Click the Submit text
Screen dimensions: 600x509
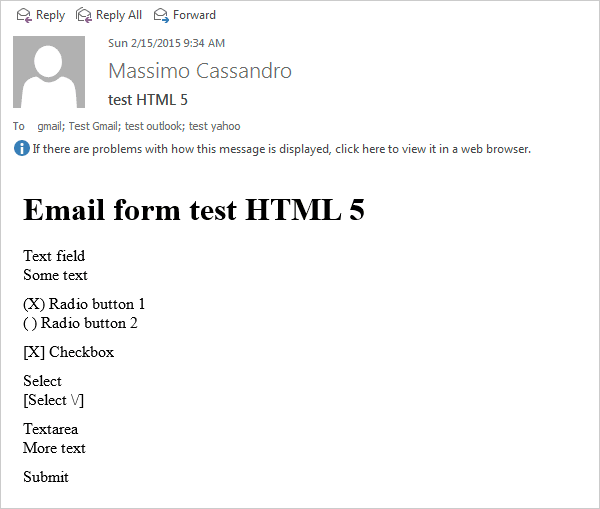[x=46, y=477]
